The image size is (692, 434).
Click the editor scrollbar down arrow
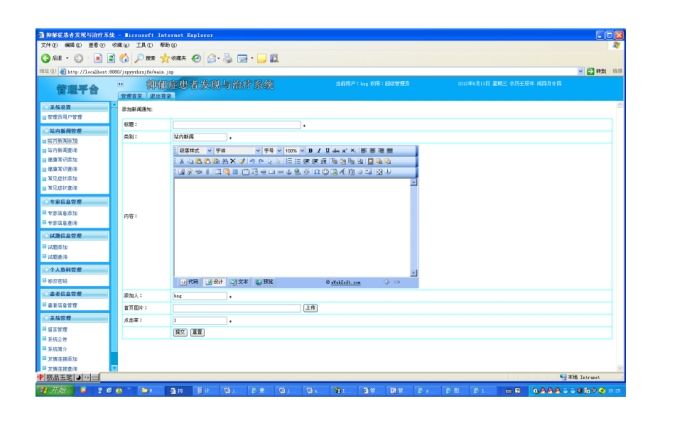pyautogui.click(x=414, y=273)
